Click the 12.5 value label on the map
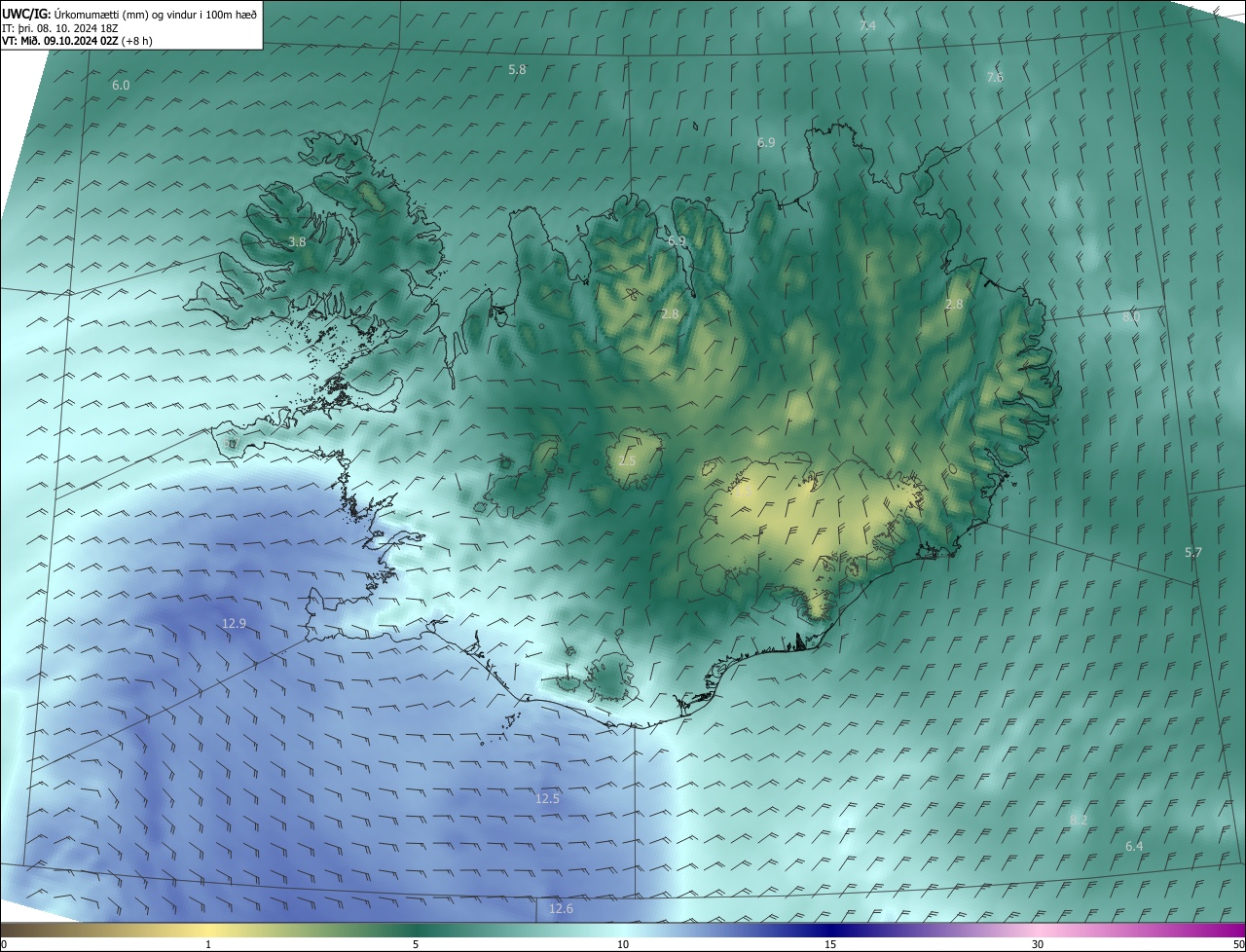This screenshot has width=1246, height=952. 548,798
